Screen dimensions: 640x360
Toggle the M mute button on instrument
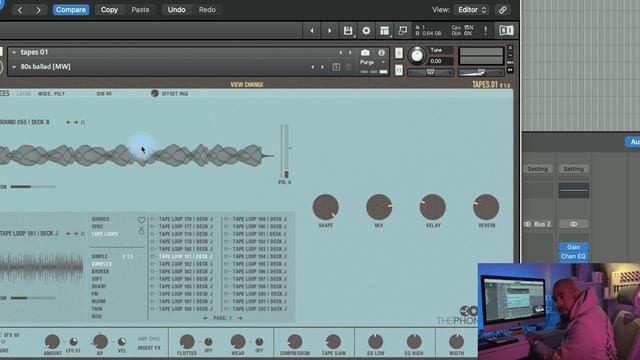399,70
